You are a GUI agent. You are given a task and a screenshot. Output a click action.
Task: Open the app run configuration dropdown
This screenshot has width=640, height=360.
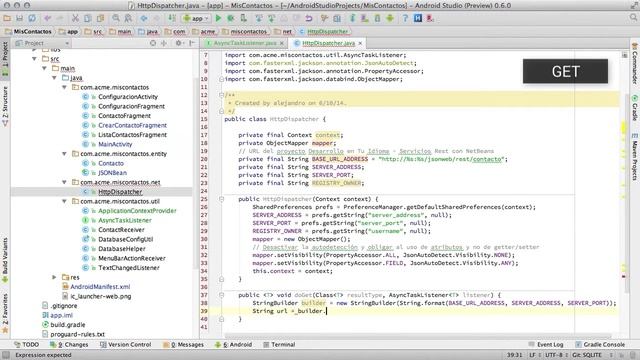click(x=196, y=18)
